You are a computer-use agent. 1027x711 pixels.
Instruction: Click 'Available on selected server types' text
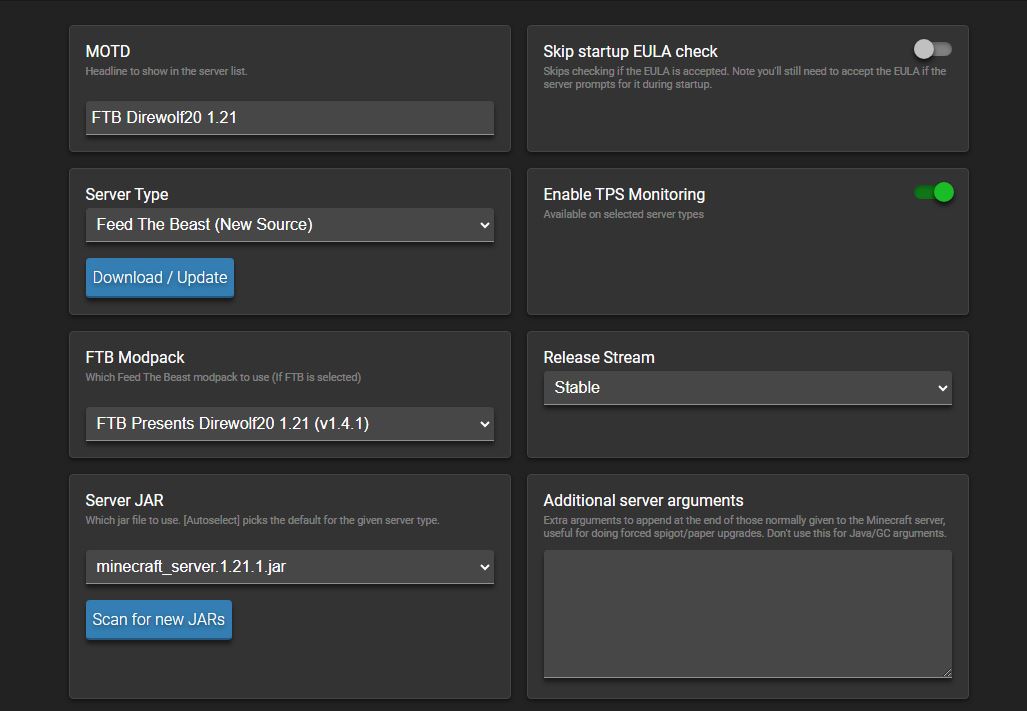(x=624, y=214)
